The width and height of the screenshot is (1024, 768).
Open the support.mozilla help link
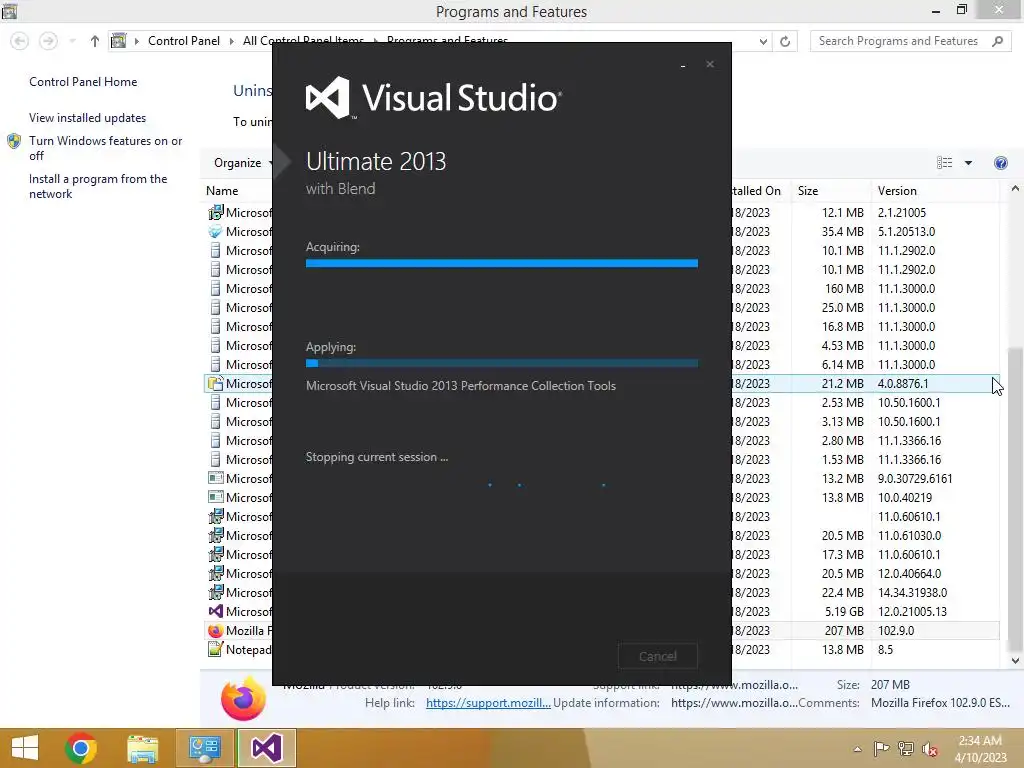click(488, 703)
